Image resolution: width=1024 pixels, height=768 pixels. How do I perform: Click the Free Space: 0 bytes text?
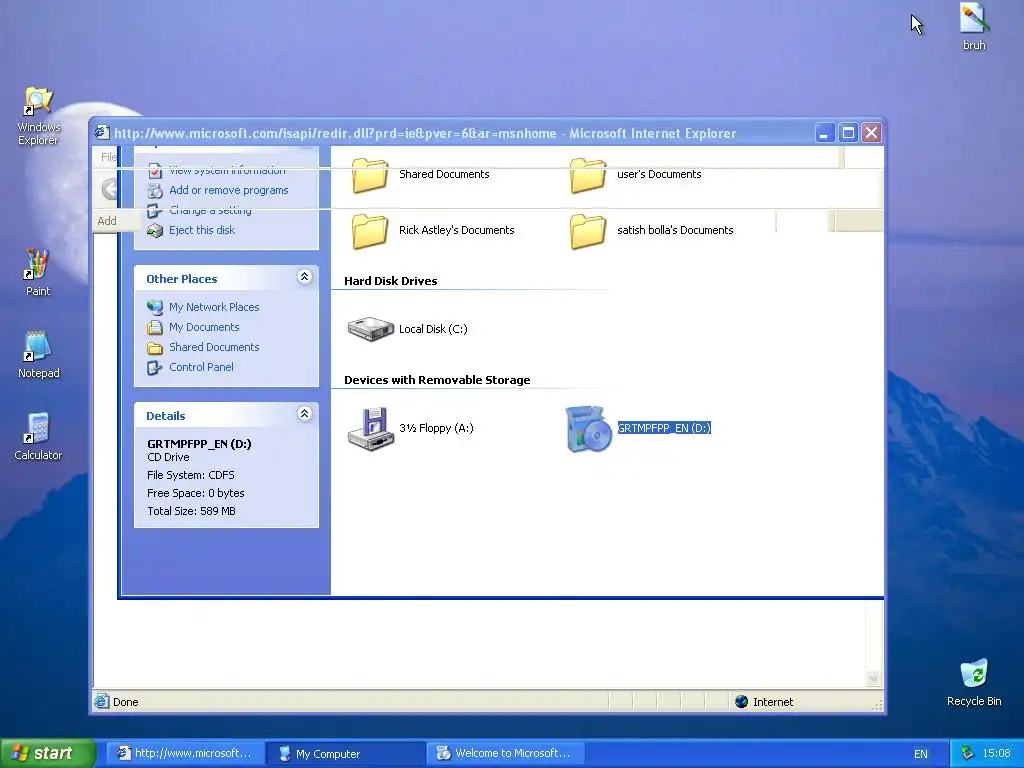click(x=196, y=493)
